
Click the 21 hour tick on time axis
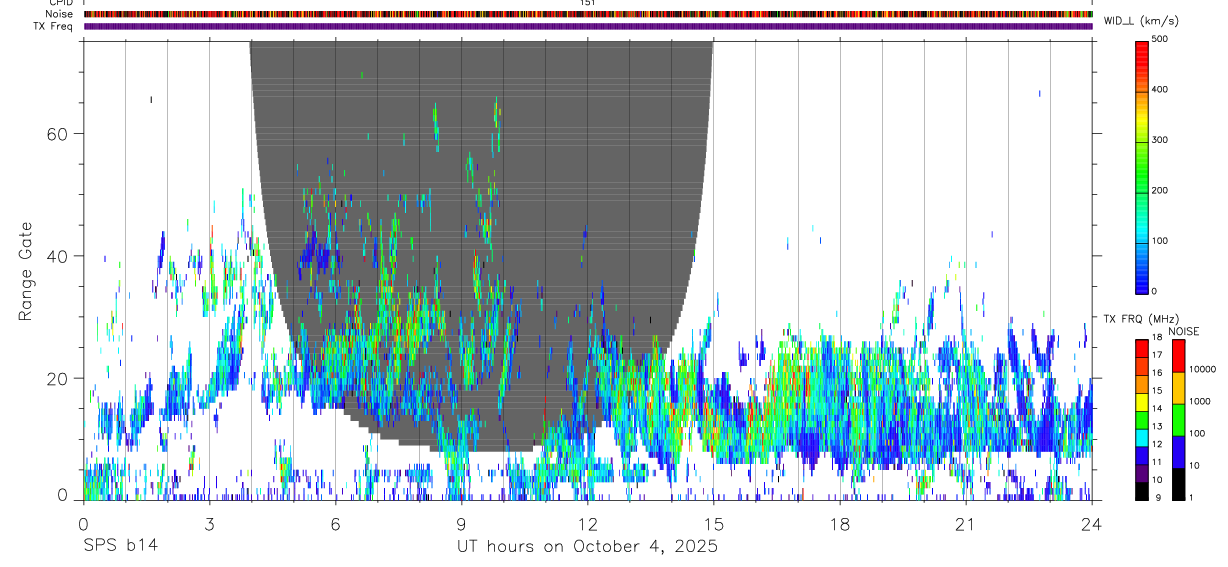pos(965,523)
